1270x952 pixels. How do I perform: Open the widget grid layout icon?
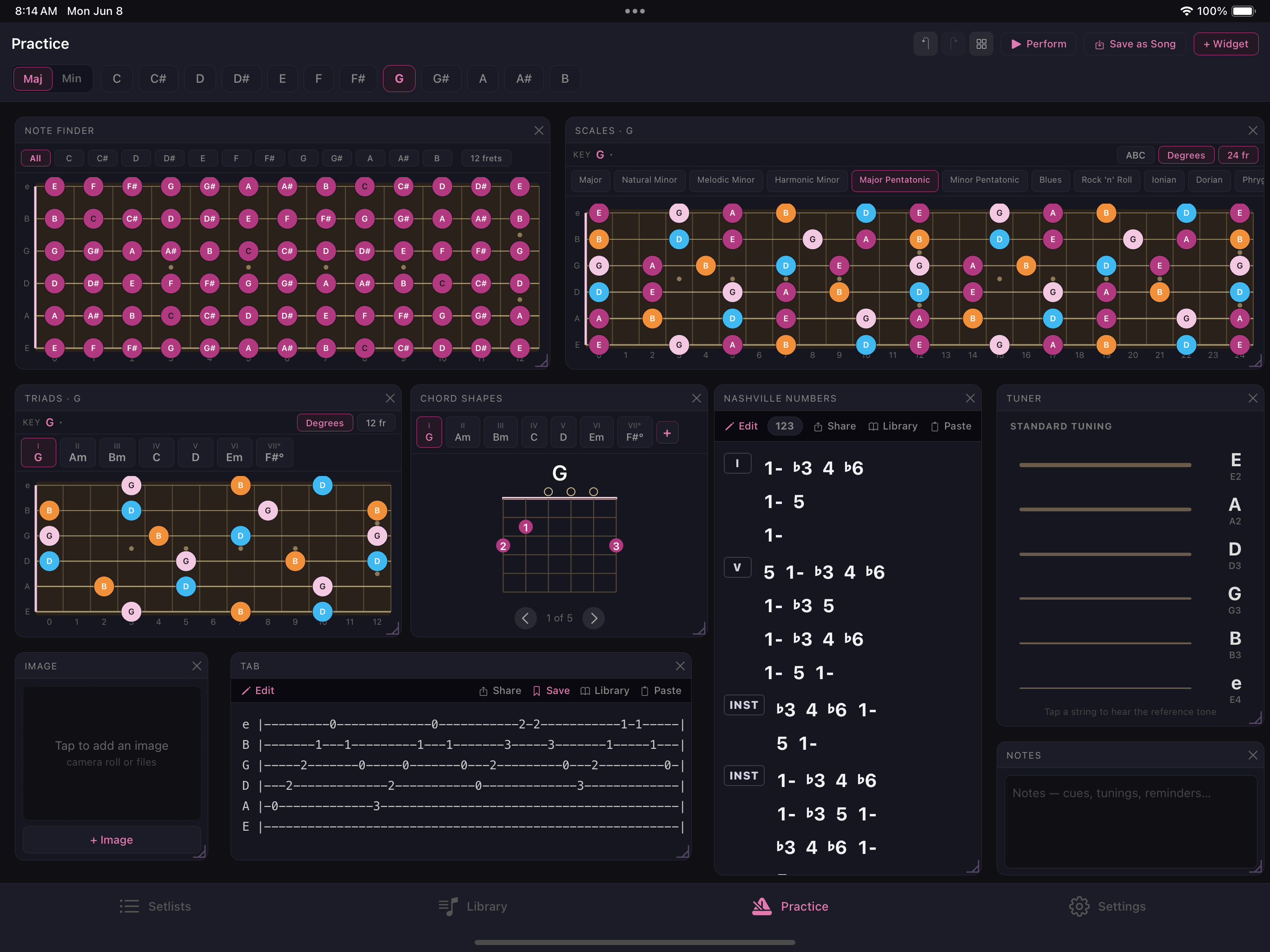[981, 44]
